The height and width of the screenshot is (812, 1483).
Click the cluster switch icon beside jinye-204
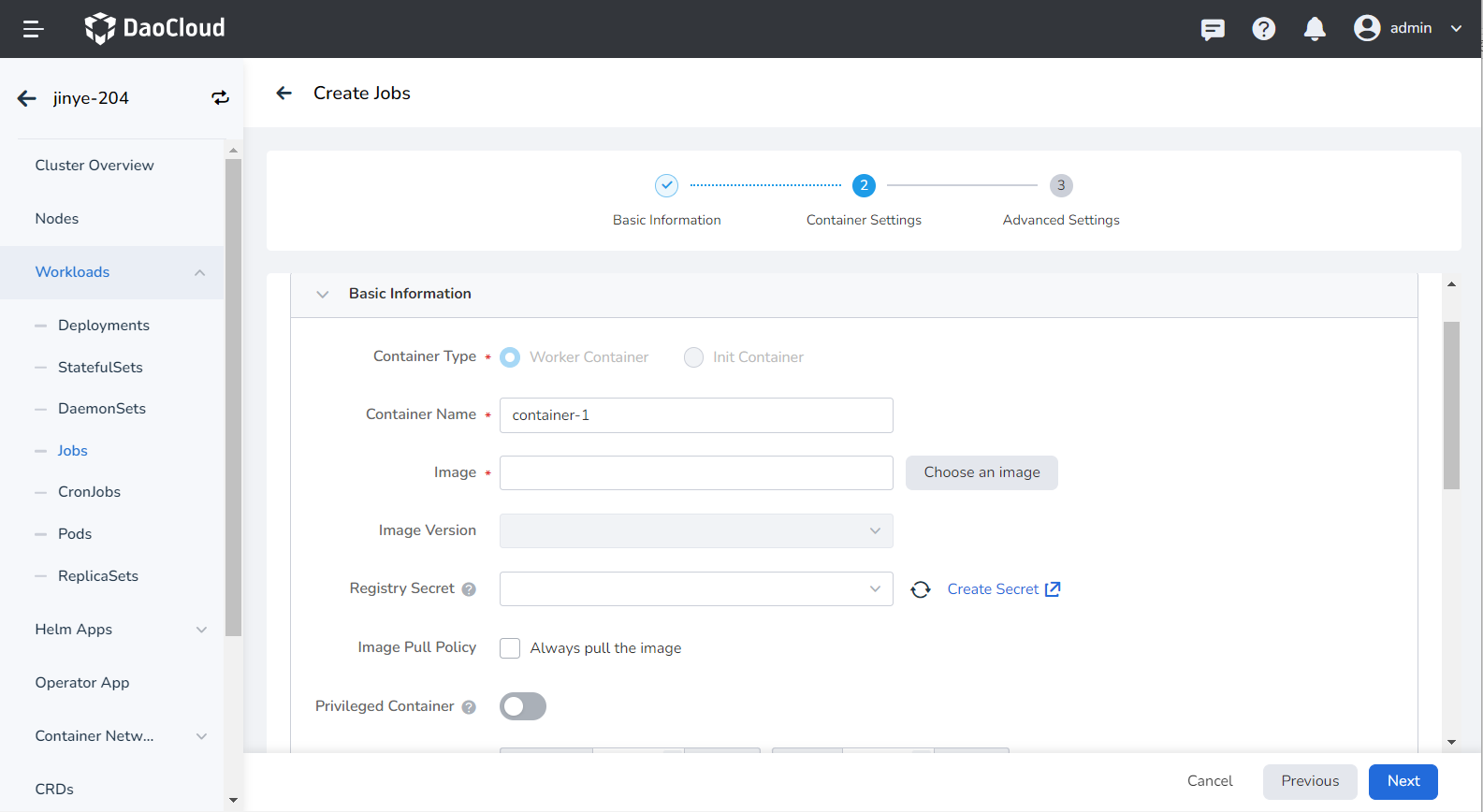coord(220,98)
